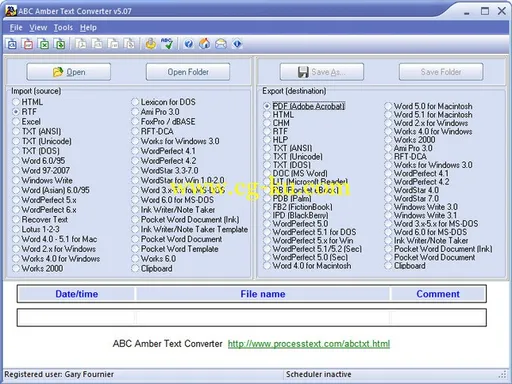Viewport: 512px width, 384px height.
Task: Select HTML as the import source
Action: coord(27,102)
